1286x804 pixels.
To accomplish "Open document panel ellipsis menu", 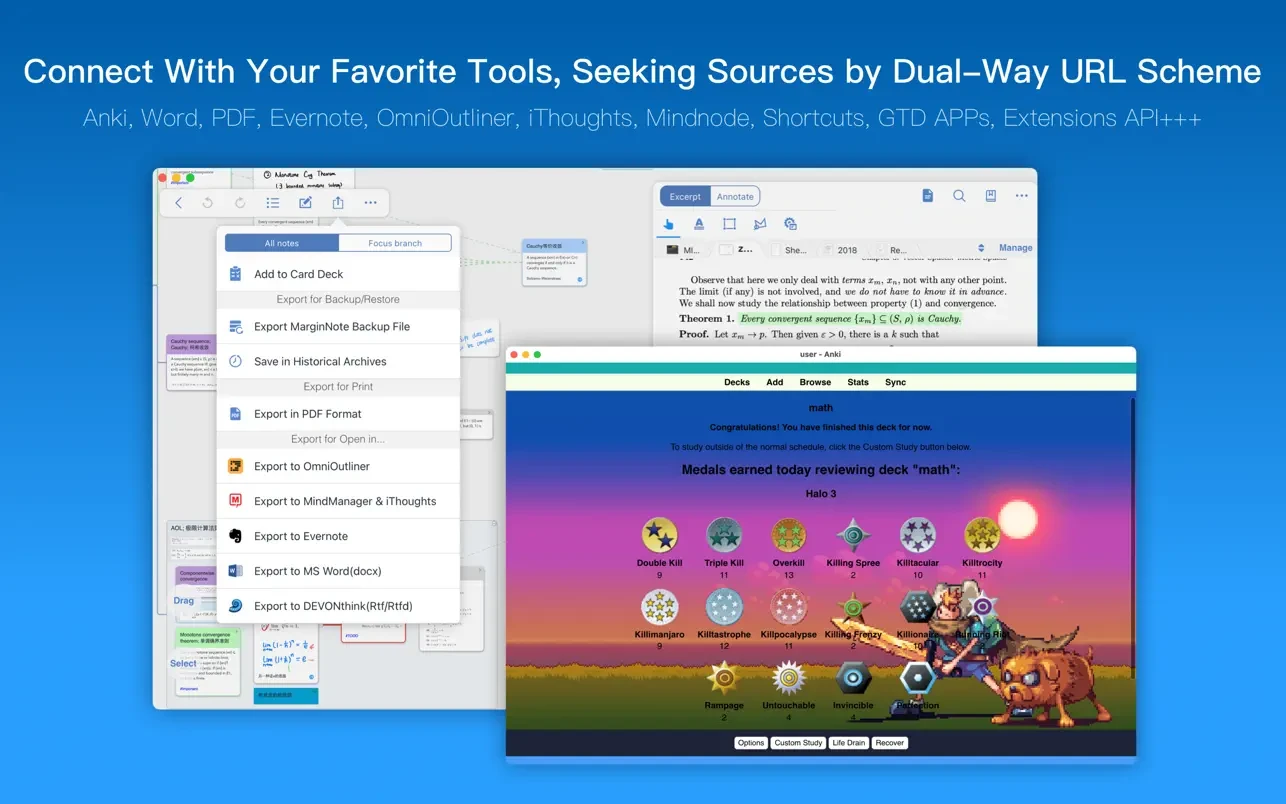I will pyautogui.click(x=1021, y=196).
